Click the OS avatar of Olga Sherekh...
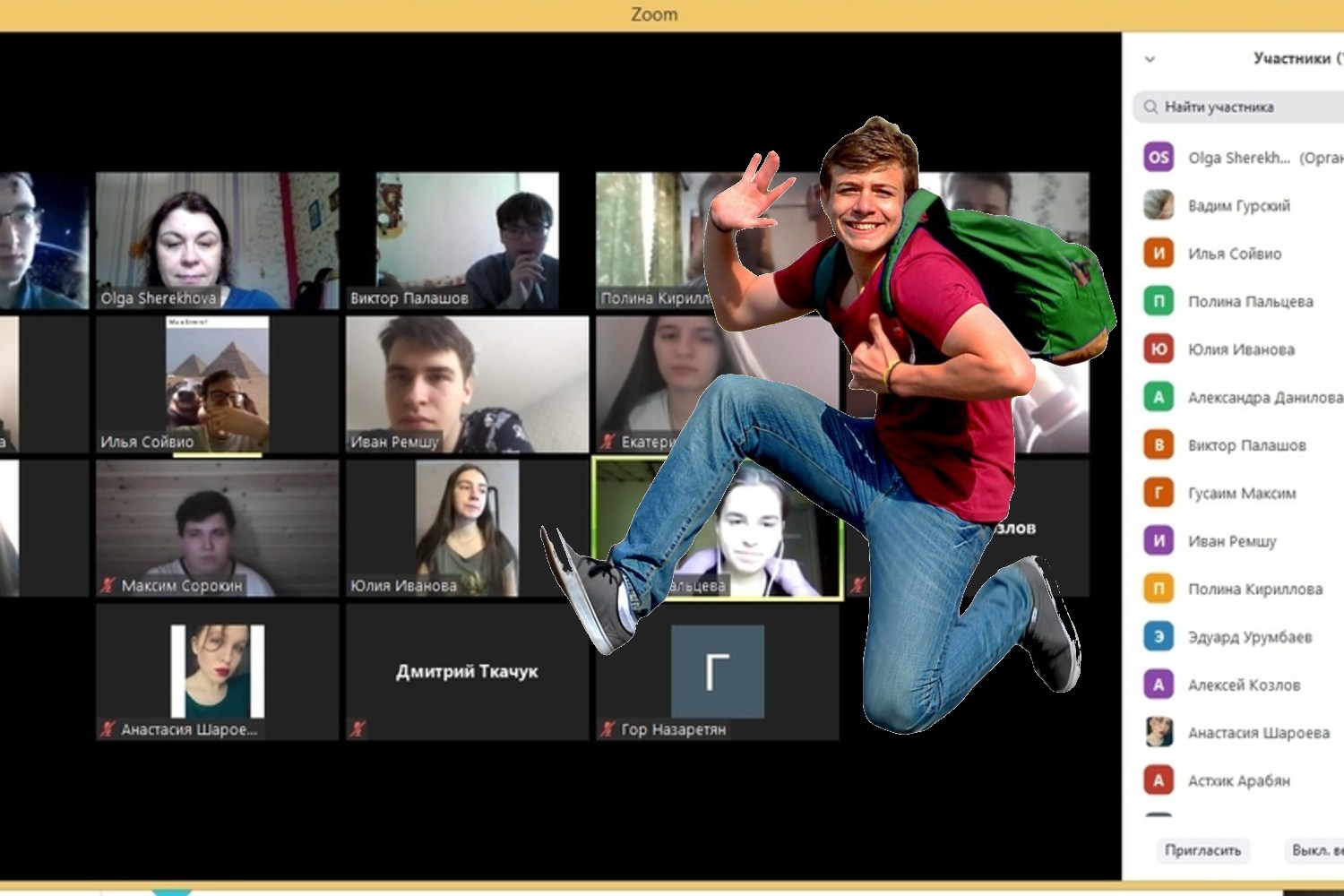This screenshot has height=896, width=1344. click(x=1159, y=157)
